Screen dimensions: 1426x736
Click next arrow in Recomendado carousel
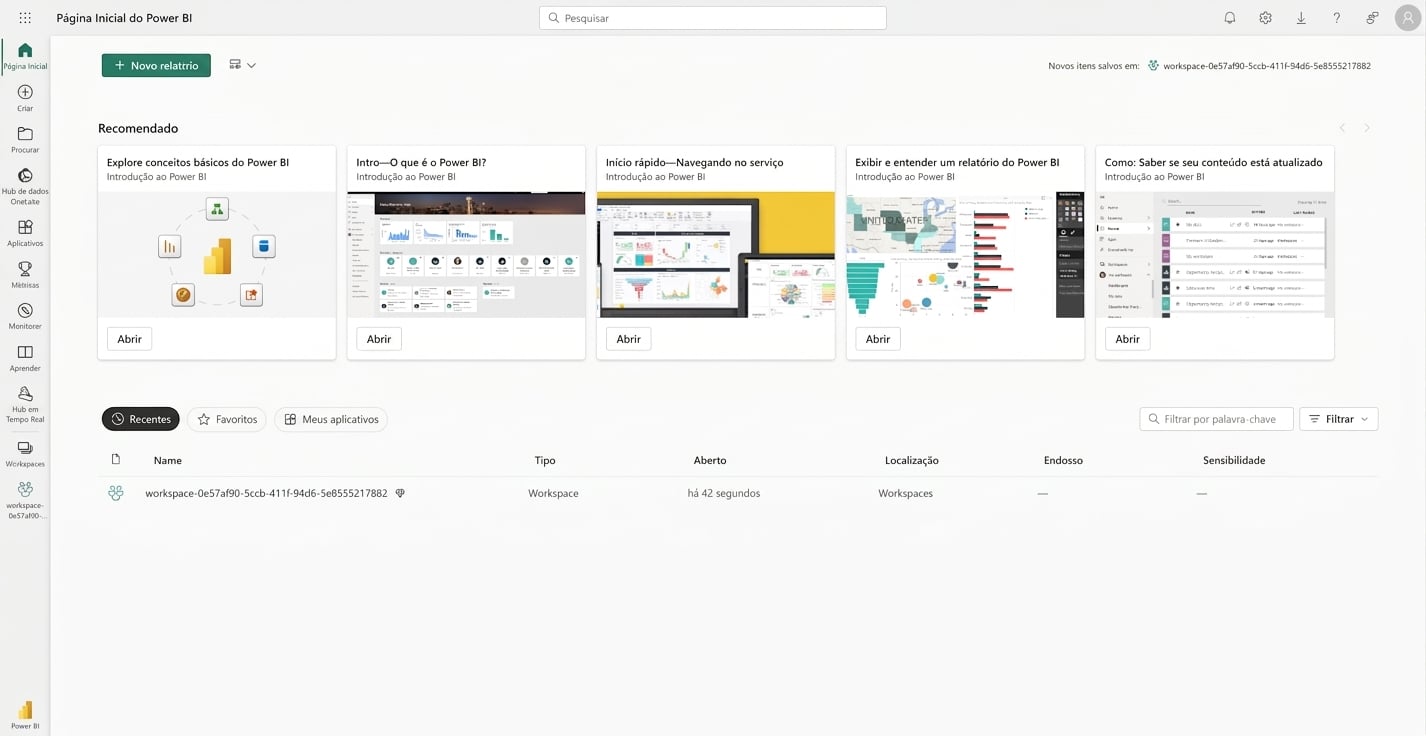tap(1367, 128)
